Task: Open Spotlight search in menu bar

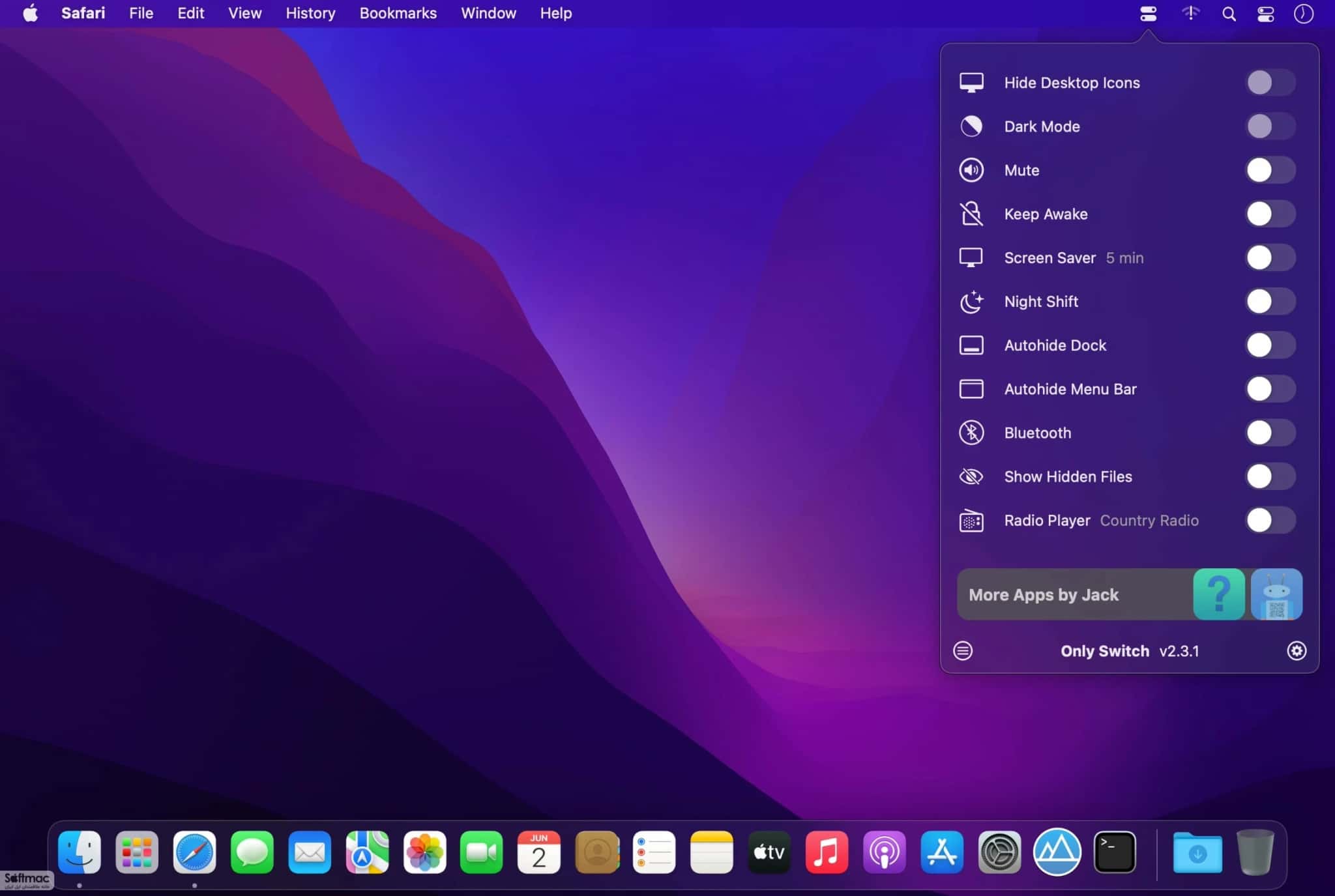Action: [x=1229, y=14]
